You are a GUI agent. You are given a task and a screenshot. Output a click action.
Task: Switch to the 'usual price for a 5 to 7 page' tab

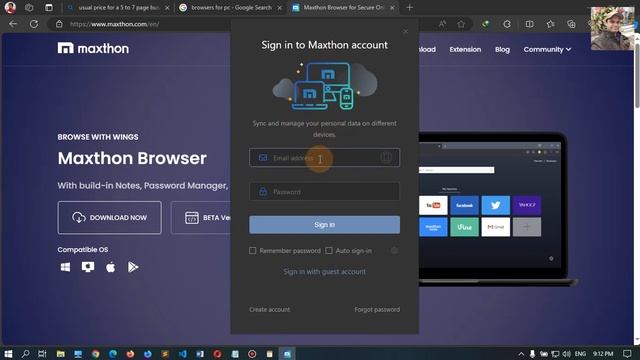(118, 7)
